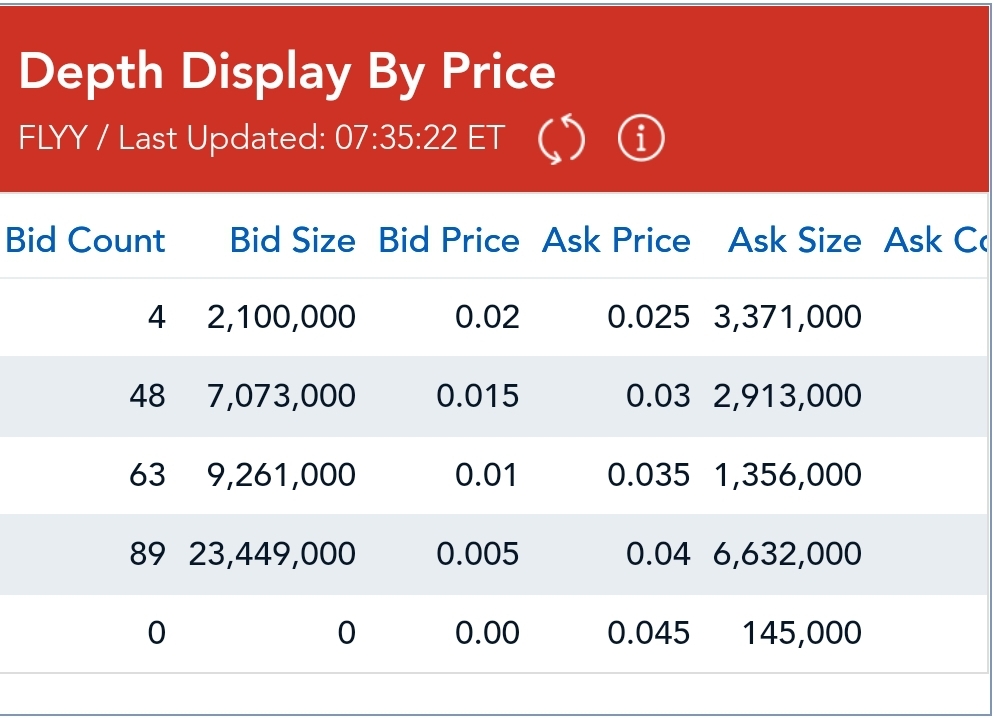Sort by Bid Size column header
The image size is (995, 718).
click(x=292, y=241)
